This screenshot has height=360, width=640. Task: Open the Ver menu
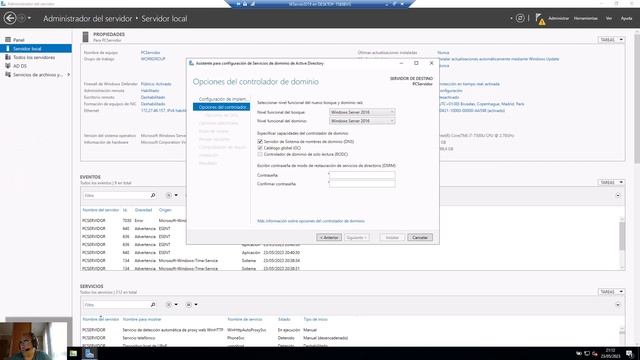pyautogui.click(x=609, y=18)
